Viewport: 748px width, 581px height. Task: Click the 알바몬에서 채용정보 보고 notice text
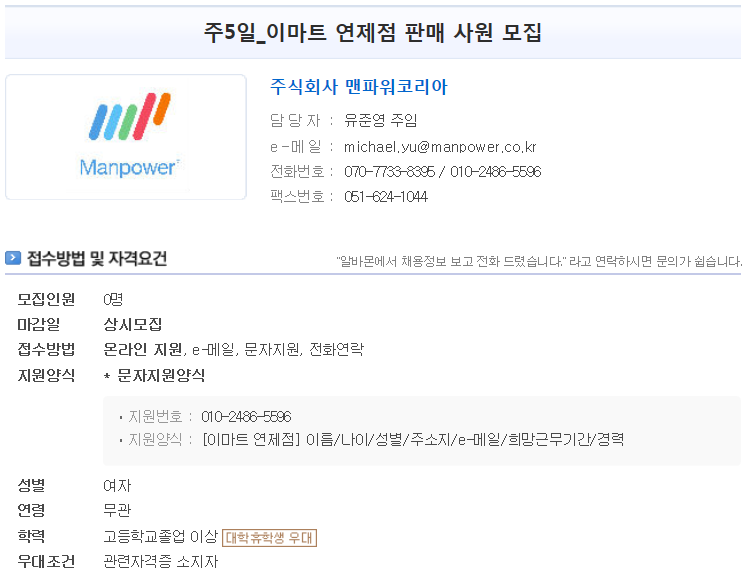(x=539, y=261)
